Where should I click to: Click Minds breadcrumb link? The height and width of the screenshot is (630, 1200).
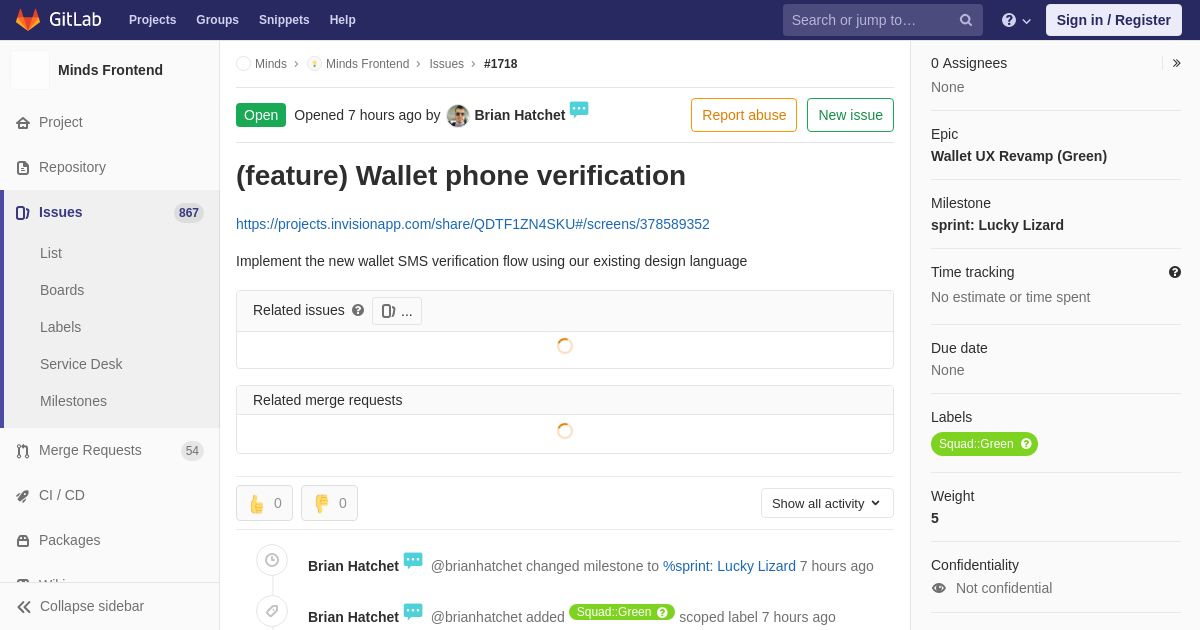(x=271, y=64)
